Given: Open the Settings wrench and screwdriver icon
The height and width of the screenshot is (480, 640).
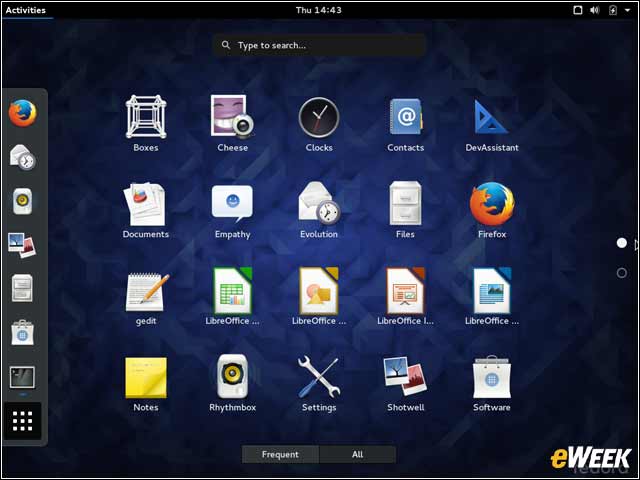Looking at the screenshot, I should 319,383.
